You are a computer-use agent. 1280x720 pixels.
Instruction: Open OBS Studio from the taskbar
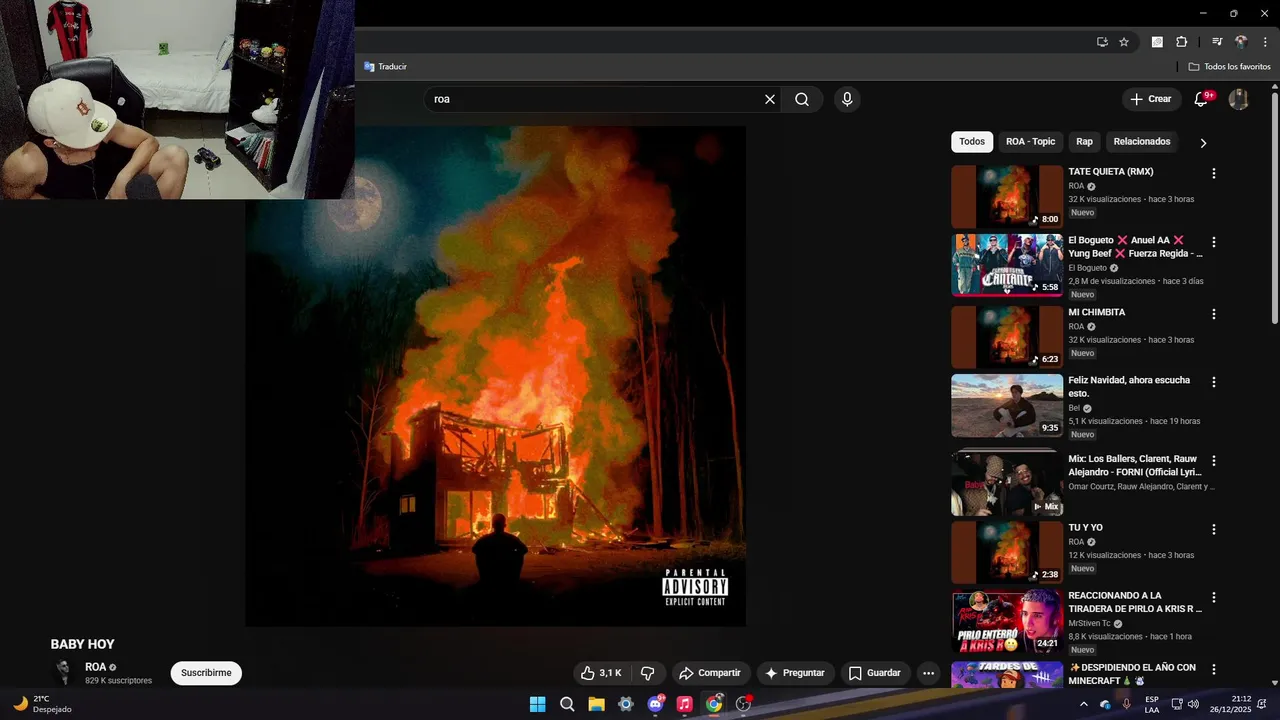[x=743, y=704]
